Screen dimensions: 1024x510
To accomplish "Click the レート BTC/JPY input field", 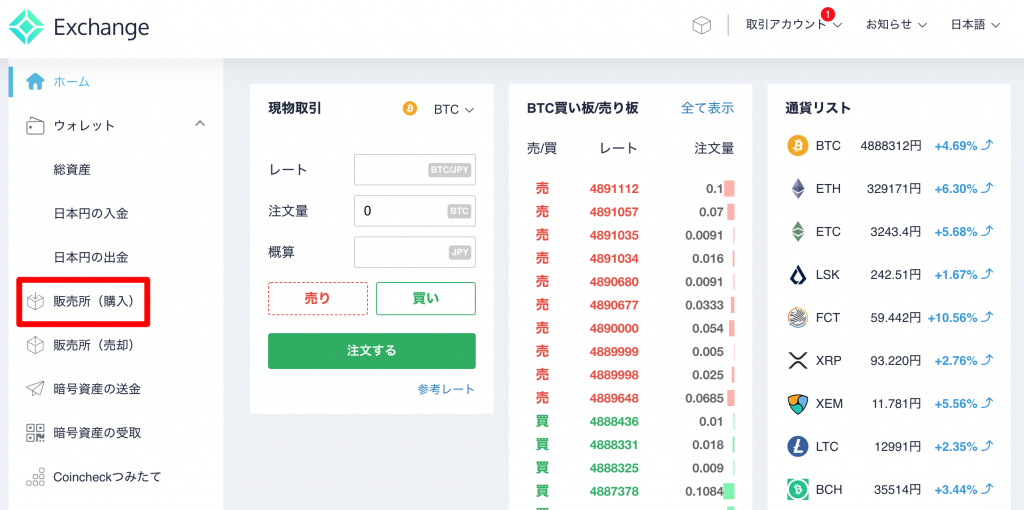I will point(414,170).
